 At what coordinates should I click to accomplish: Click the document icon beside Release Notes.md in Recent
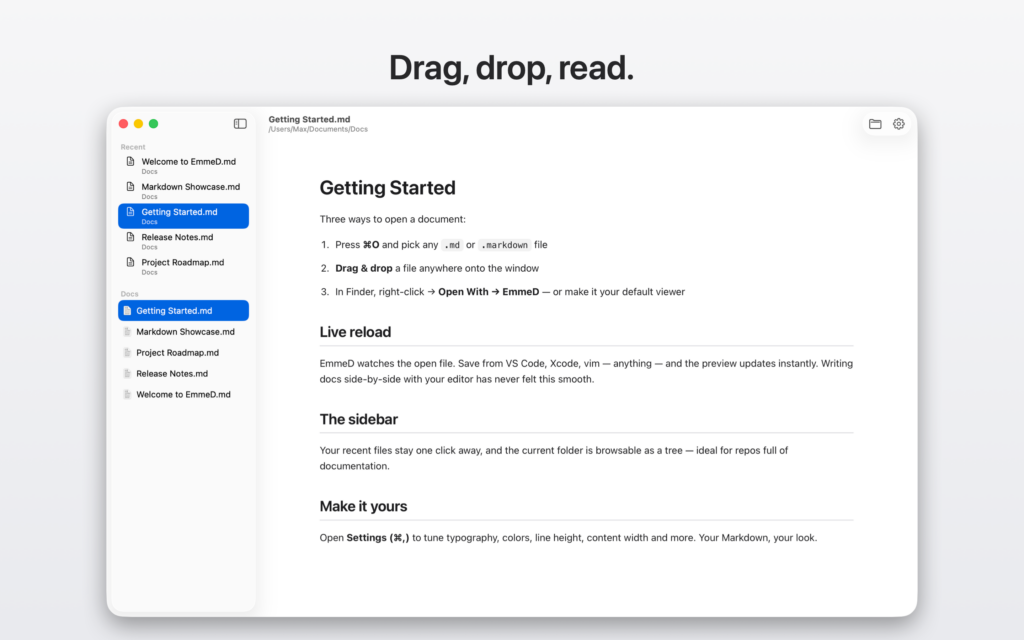(130, 237)
